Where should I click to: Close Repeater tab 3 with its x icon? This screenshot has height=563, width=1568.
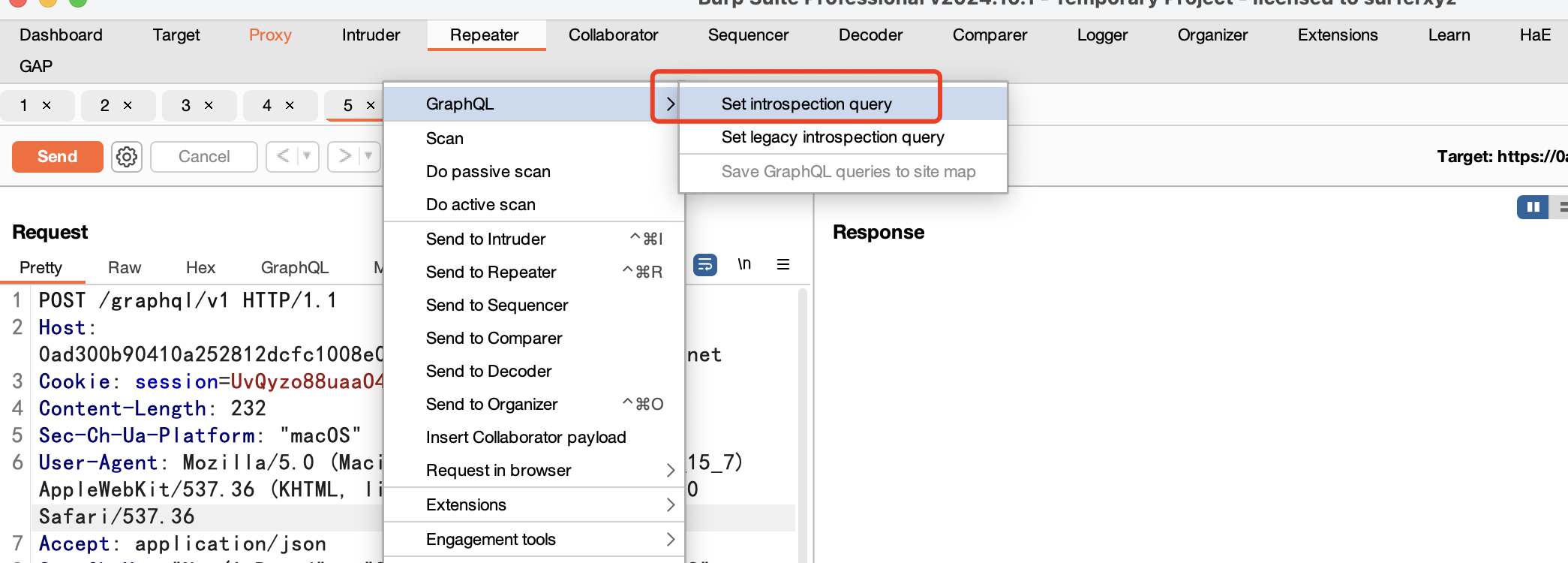tap(209, 106)
